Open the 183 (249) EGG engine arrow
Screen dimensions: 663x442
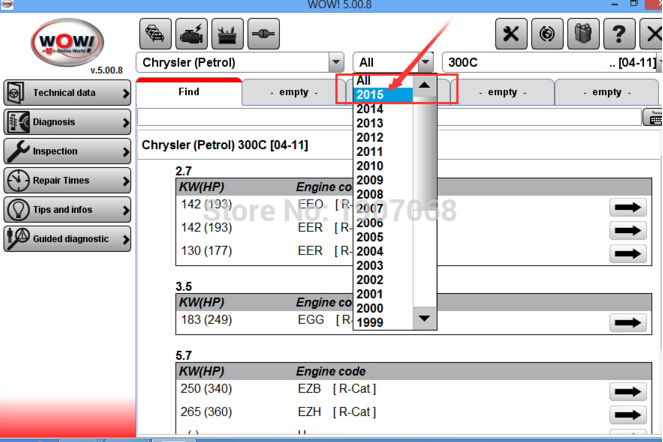pyautogui.click(x=628, y=323)
